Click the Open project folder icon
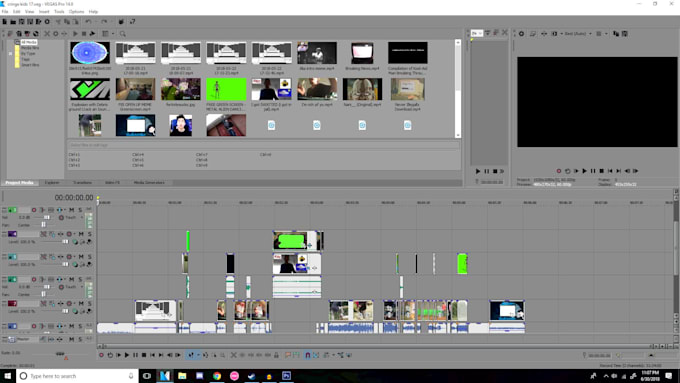 pos(13,22)
